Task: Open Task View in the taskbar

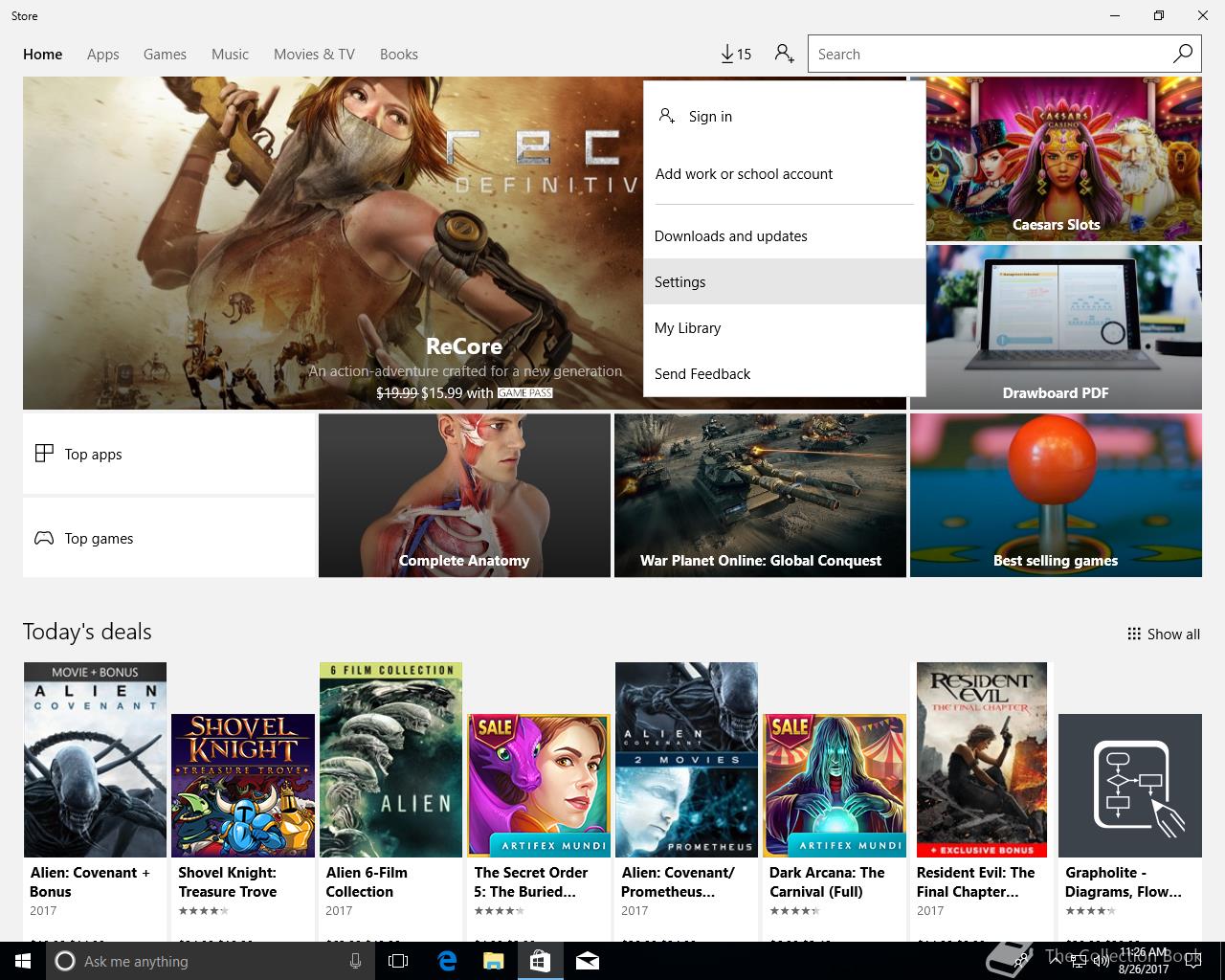Action: click(x=398, y=961)
